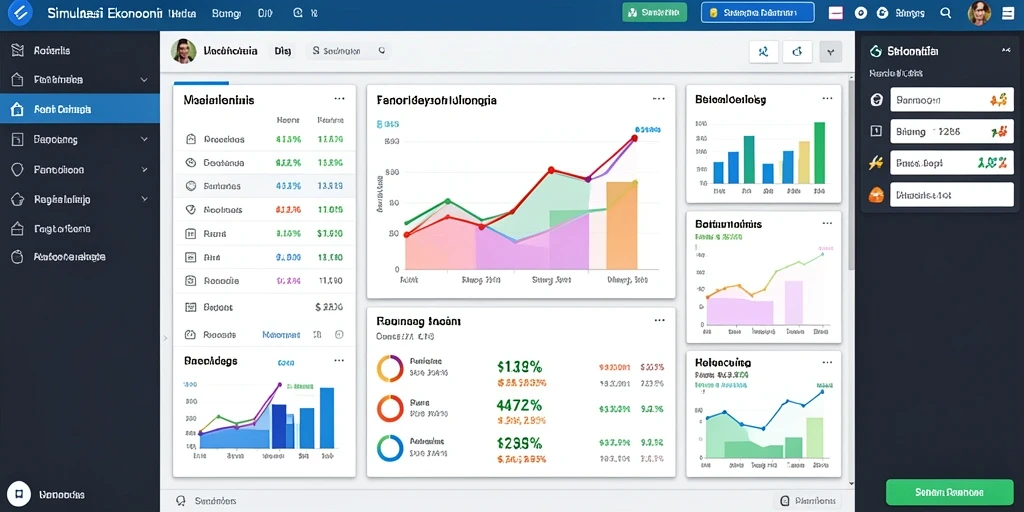Viewport: 1024px width, 512px height.
Task: Click info circle ending the Nooomes row
Action: click(x=339, y=334)
